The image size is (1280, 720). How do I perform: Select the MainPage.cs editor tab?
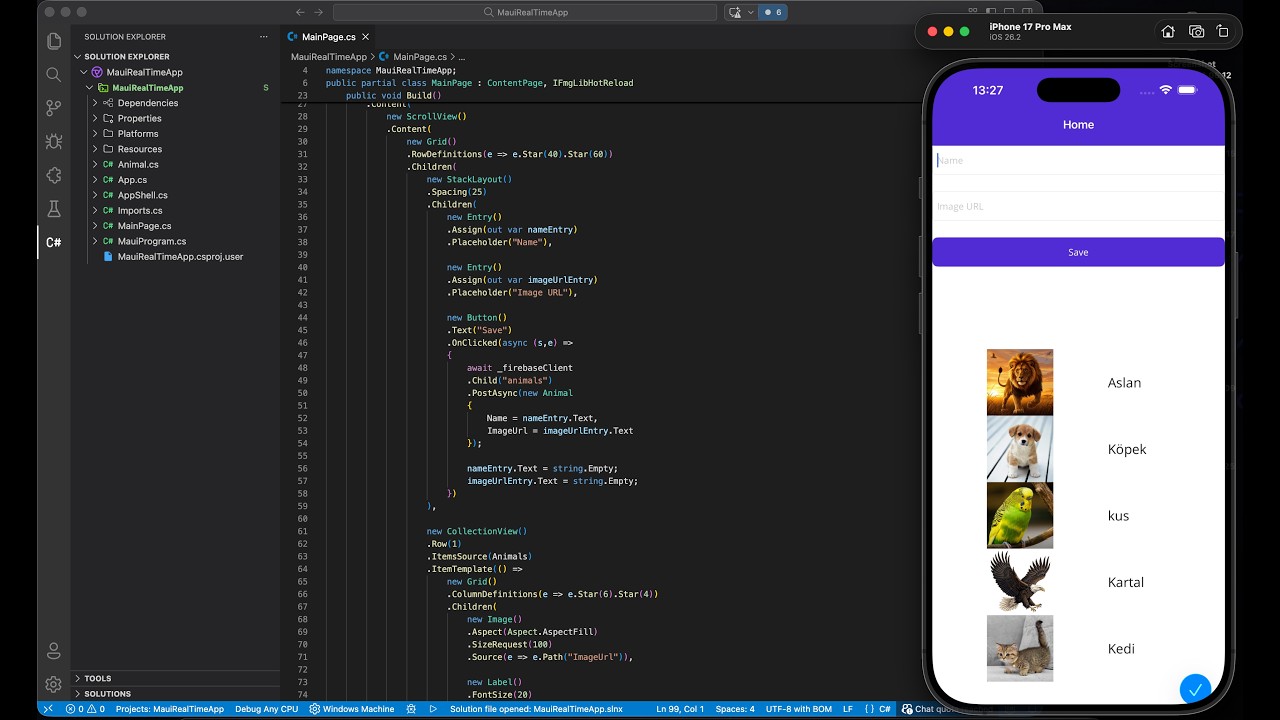pyautogui.click(x=329, y=37)
